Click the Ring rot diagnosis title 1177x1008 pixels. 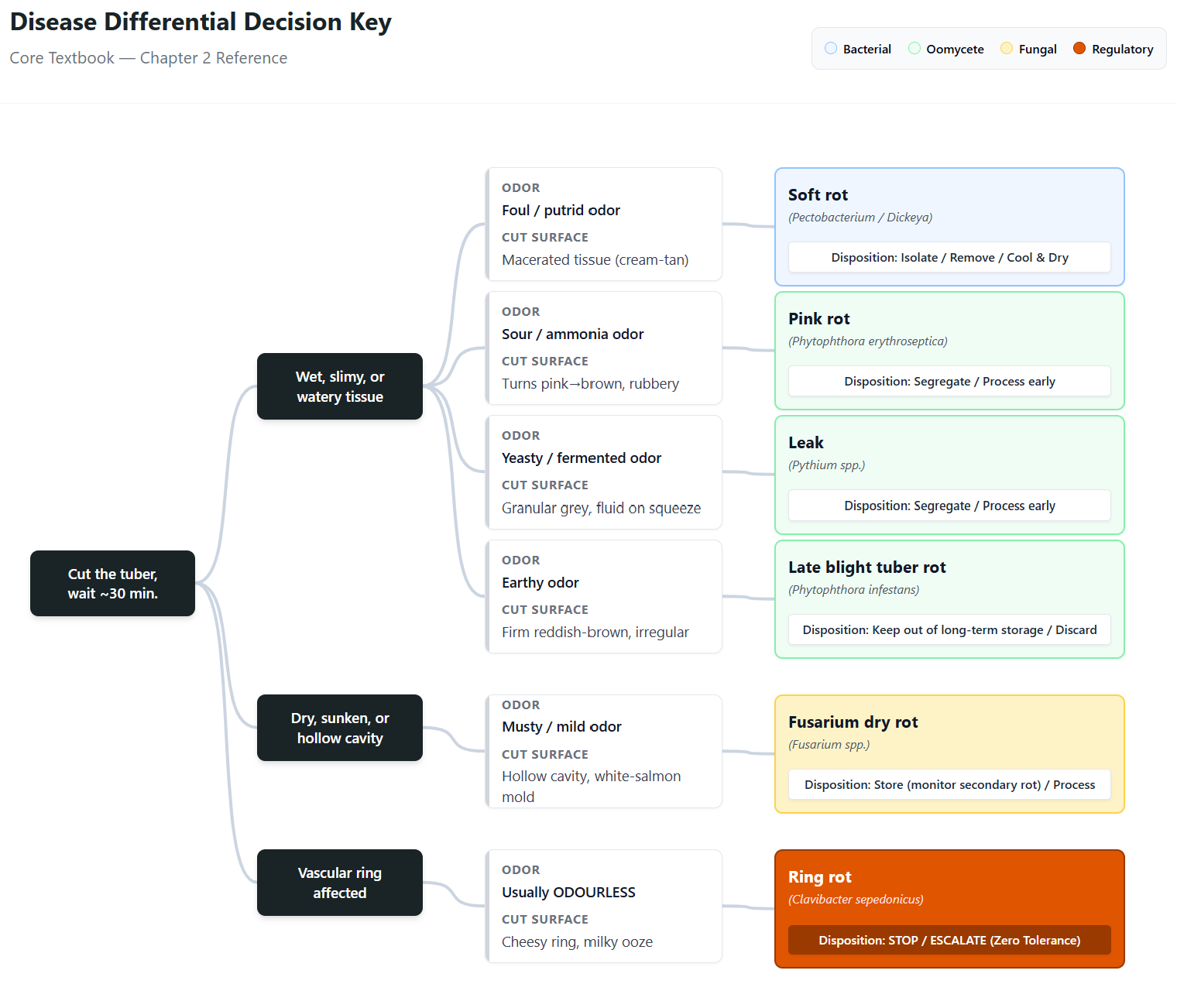[x=819, y=877]
